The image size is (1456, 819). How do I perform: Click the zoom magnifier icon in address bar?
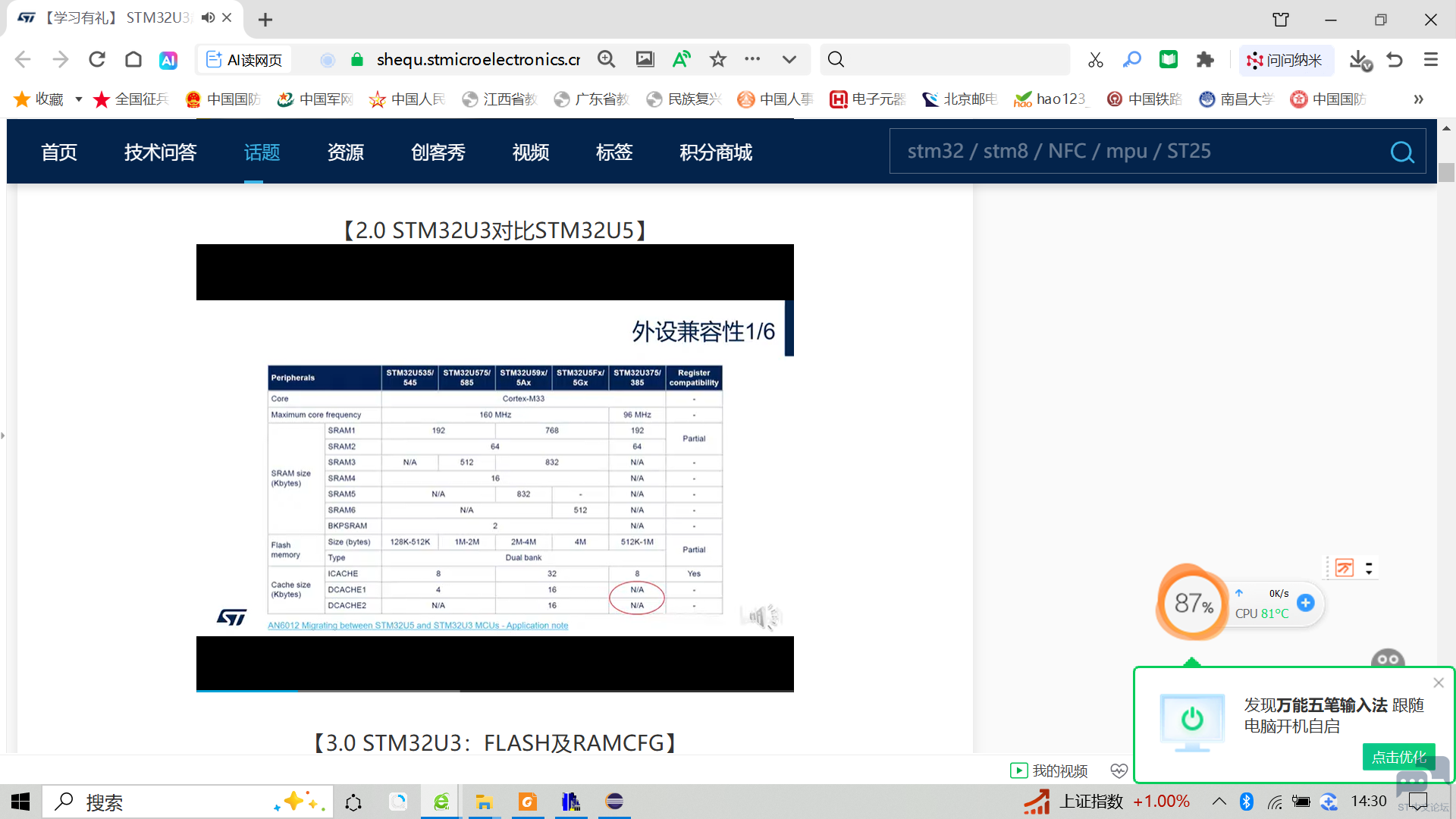[606, 59]
